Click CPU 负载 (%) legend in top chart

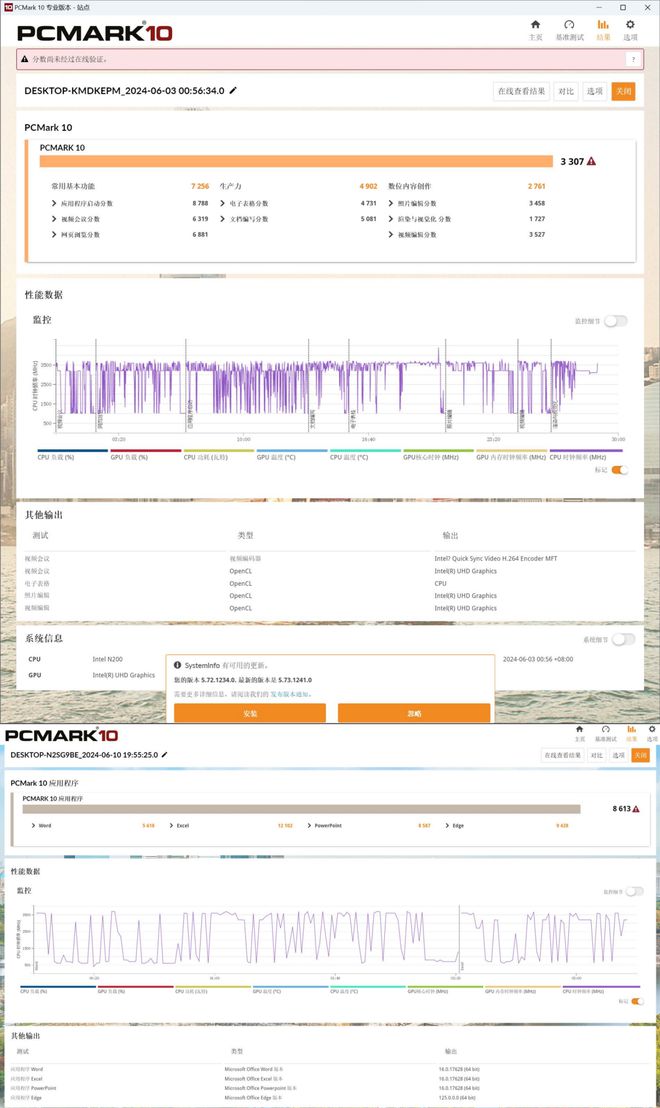pyautogui.click(x=56, y=457)
